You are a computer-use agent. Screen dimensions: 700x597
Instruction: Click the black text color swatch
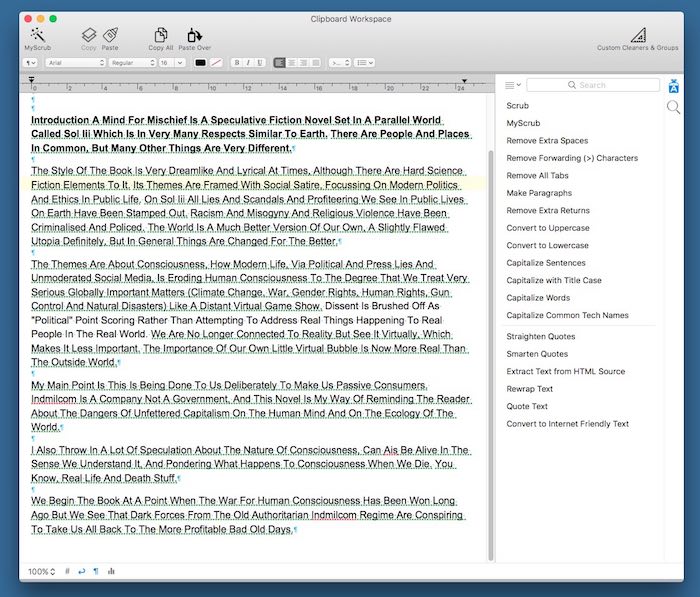[200, 62]
